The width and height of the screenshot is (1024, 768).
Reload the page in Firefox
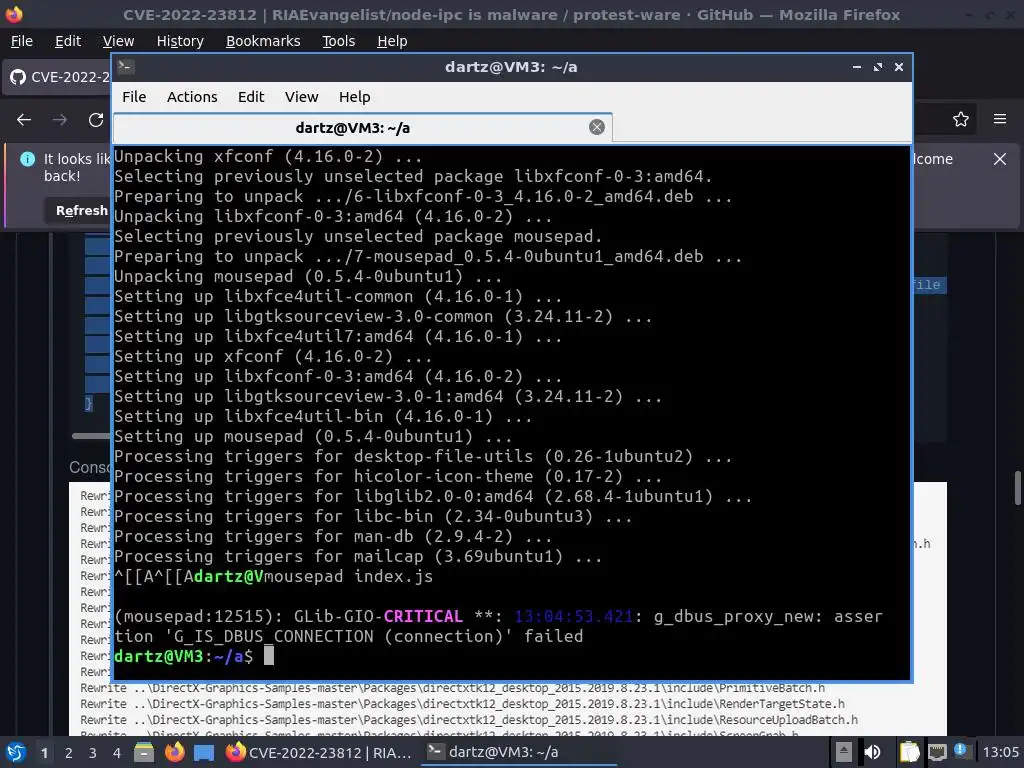coord(96,120)
